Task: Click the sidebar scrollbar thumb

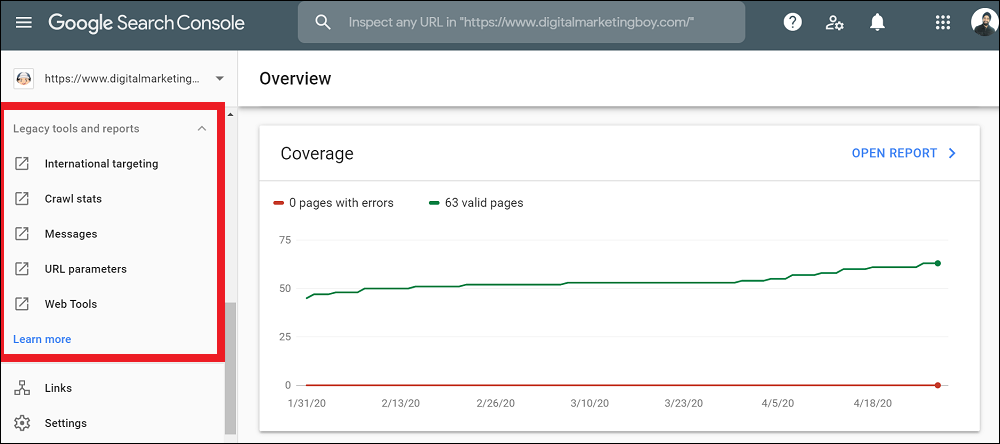Action: point(230,368)
